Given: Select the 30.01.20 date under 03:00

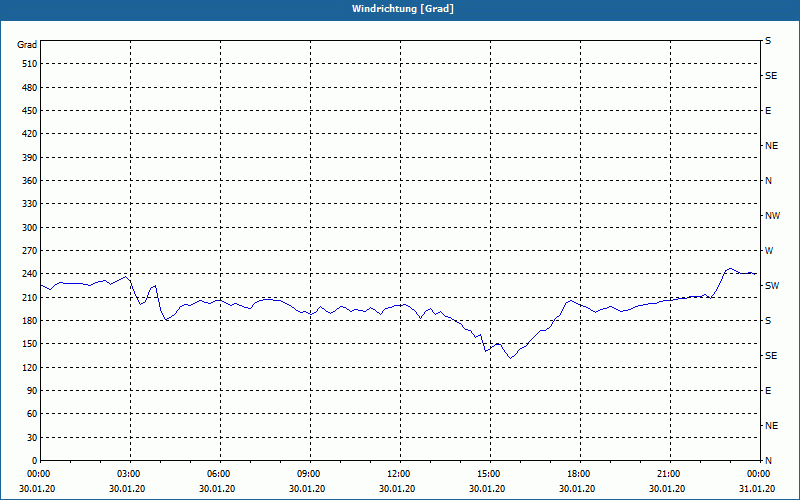Looking at the screenshot, I should click(127, 489).
